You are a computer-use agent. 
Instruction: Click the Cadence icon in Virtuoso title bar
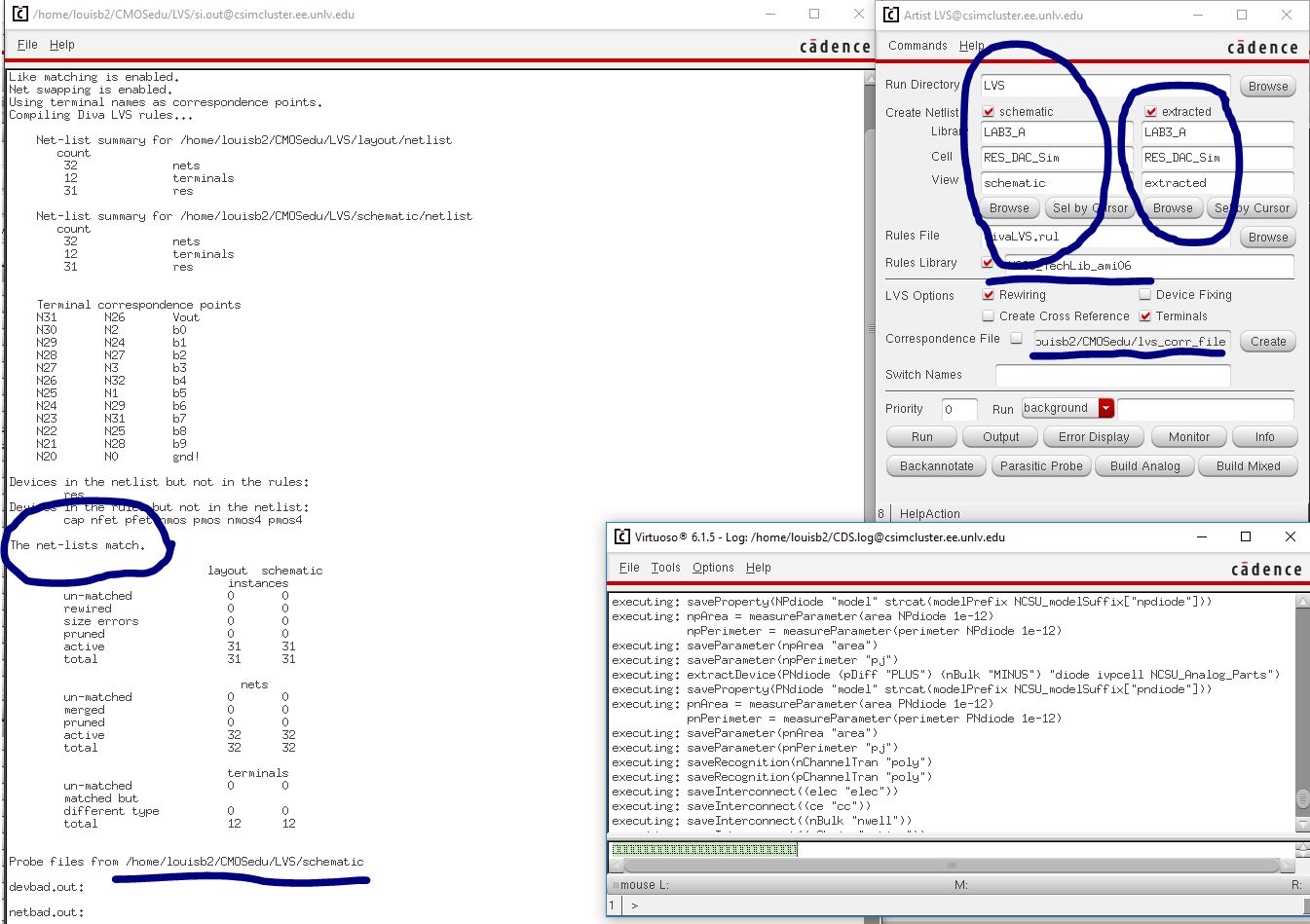point(621,536)
